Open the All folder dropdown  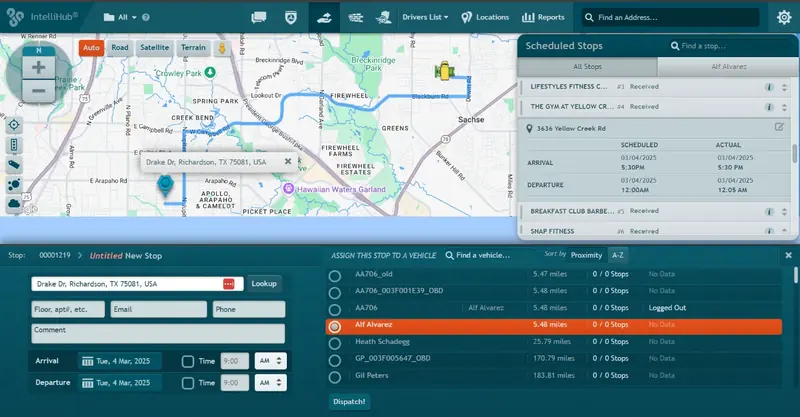point(120,17)
